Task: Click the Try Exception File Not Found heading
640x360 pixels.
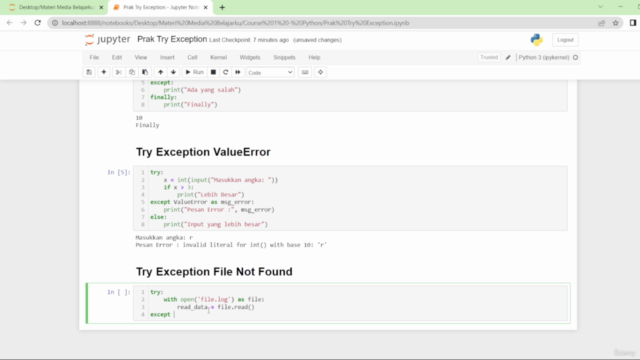Action: tap(214, 272)
